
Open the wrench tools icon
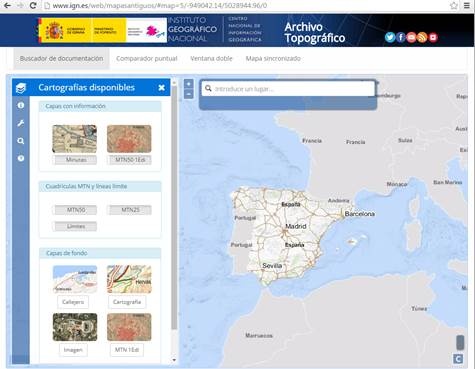pyautogui.click(x=21, y=123)
